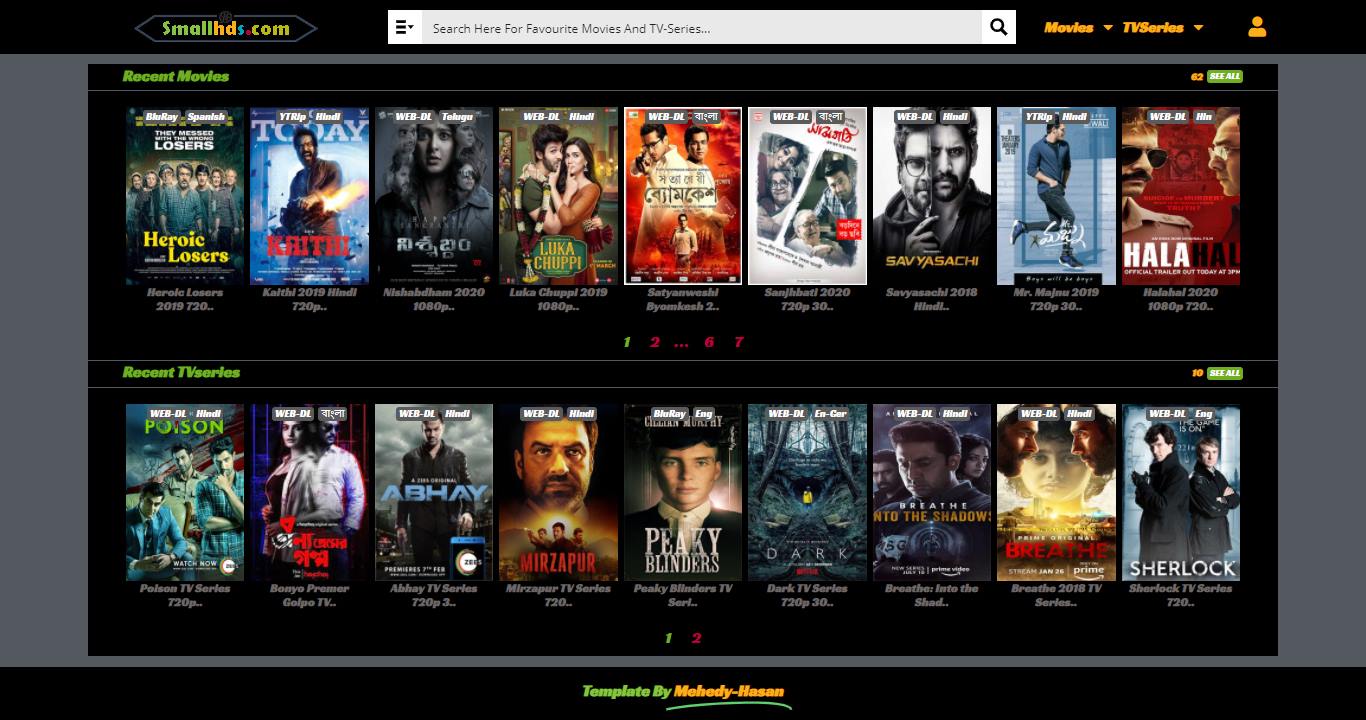Screen dimensions: 1366x720
Task: Expand the Movies dropdown menu
Action: pyautogui.click(x=1078, y=28)
